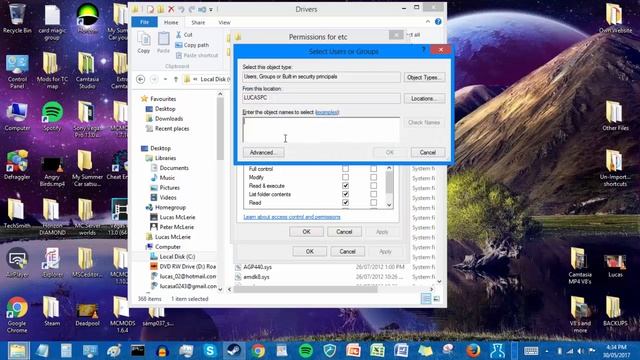Toggle Deny checkbox for Modify
The height and width of the screenshot is (360, 640).
[373, 177]
